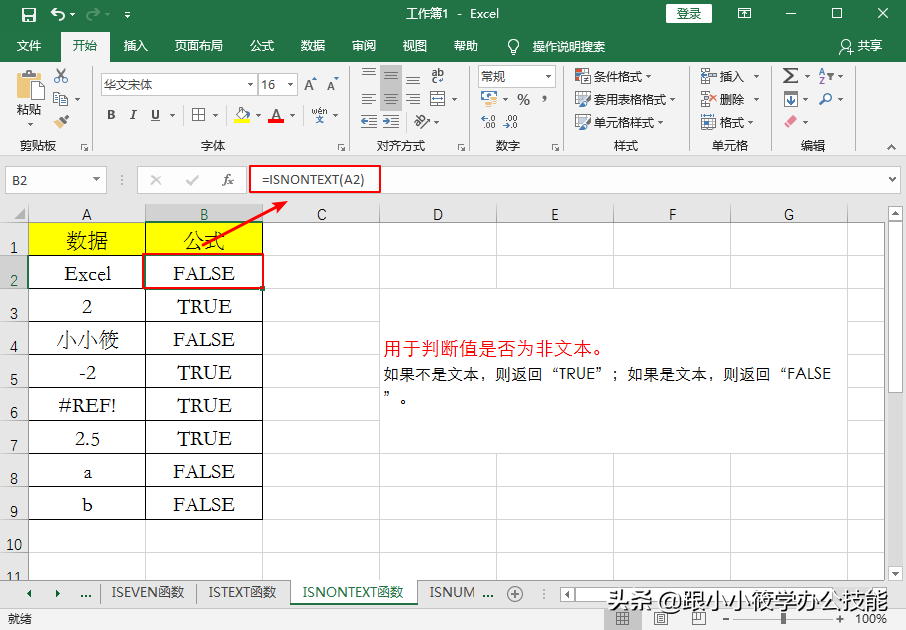906x630 pixels.
Task: Open 单元格样式 cell styles menu
Action: click(x=619, y=123)
